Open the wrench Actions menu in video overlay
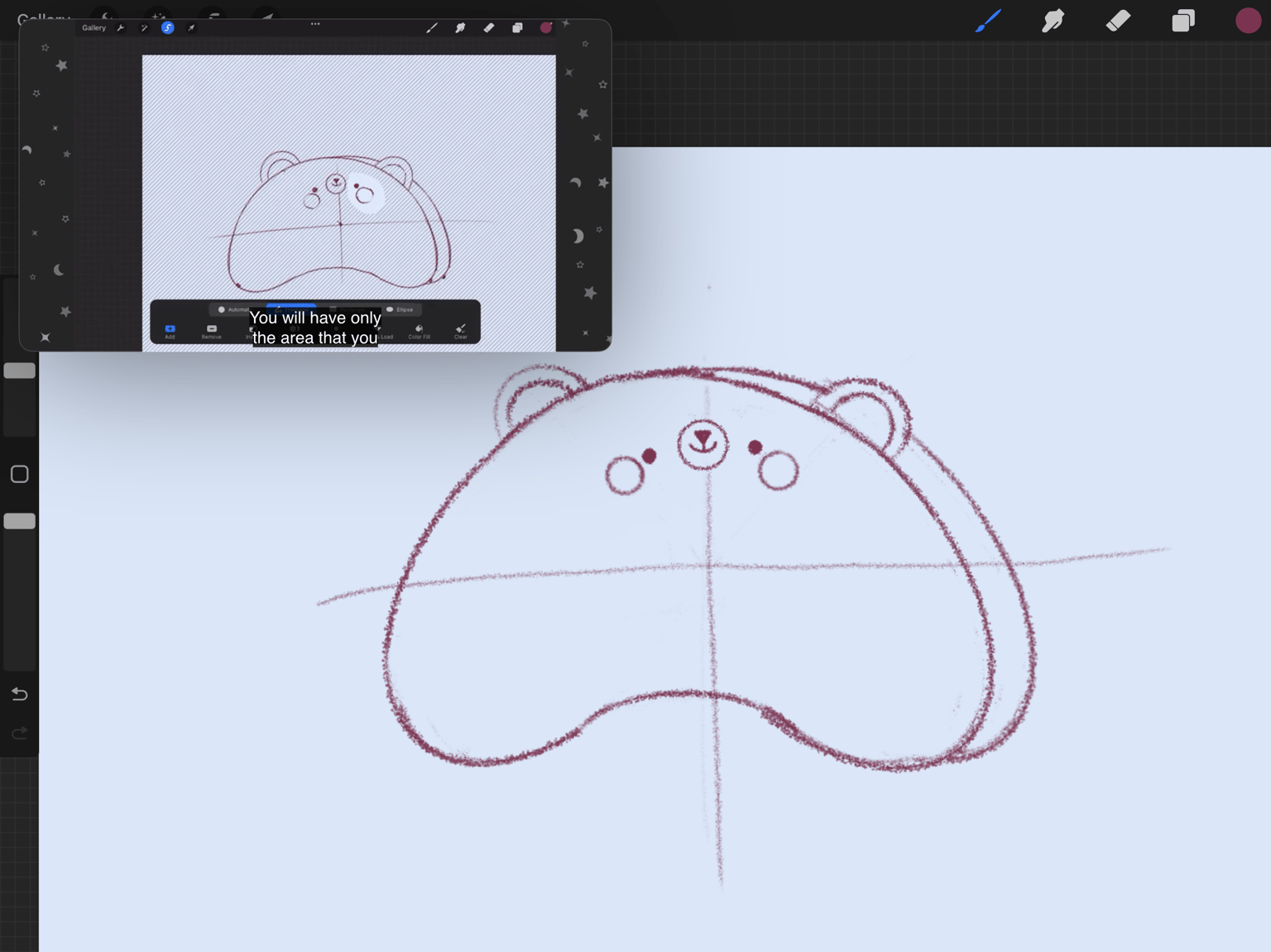This screenshot has height=952, width=1271. tap(121, 28)
